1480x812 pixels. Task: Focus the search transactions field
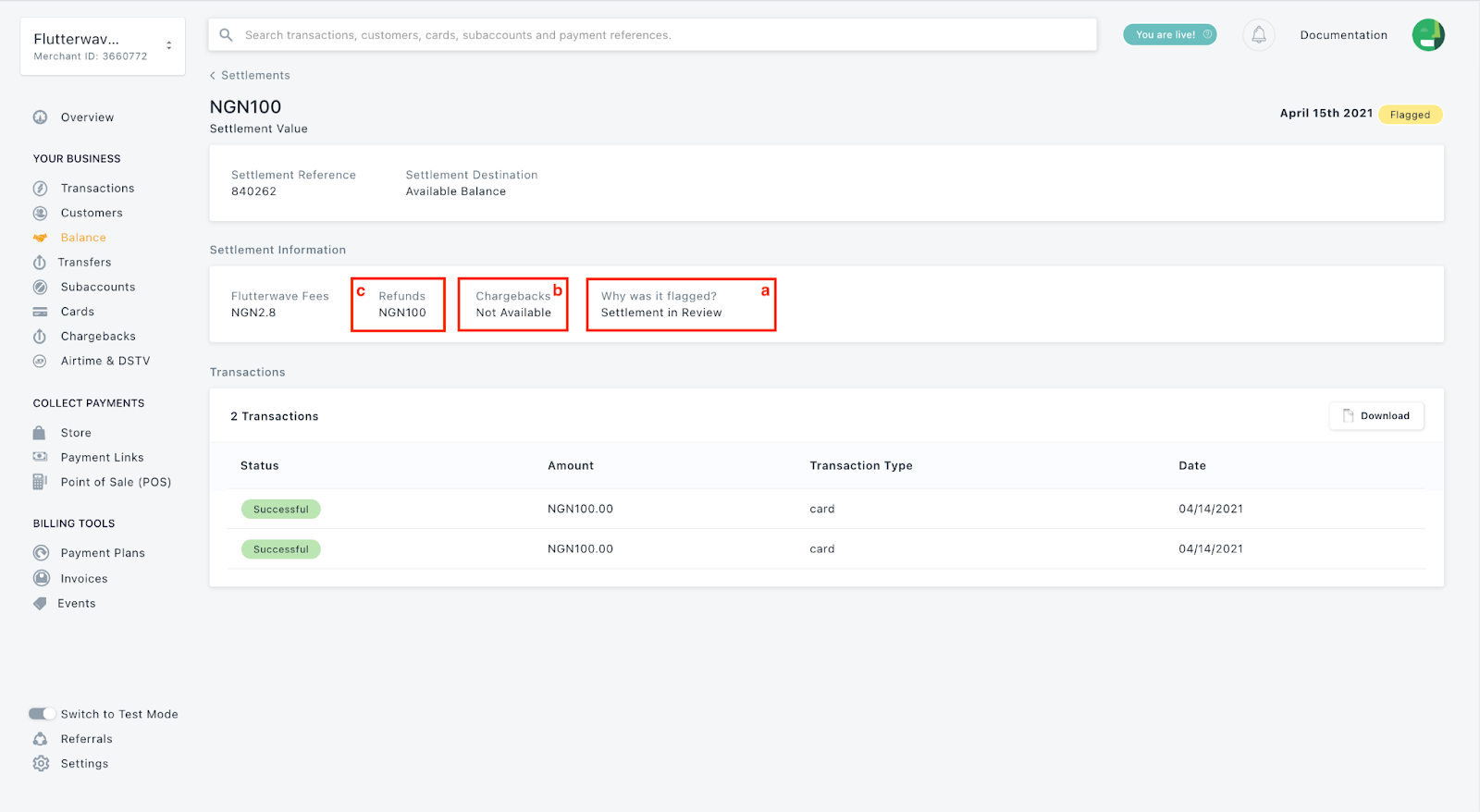(653, 35)
